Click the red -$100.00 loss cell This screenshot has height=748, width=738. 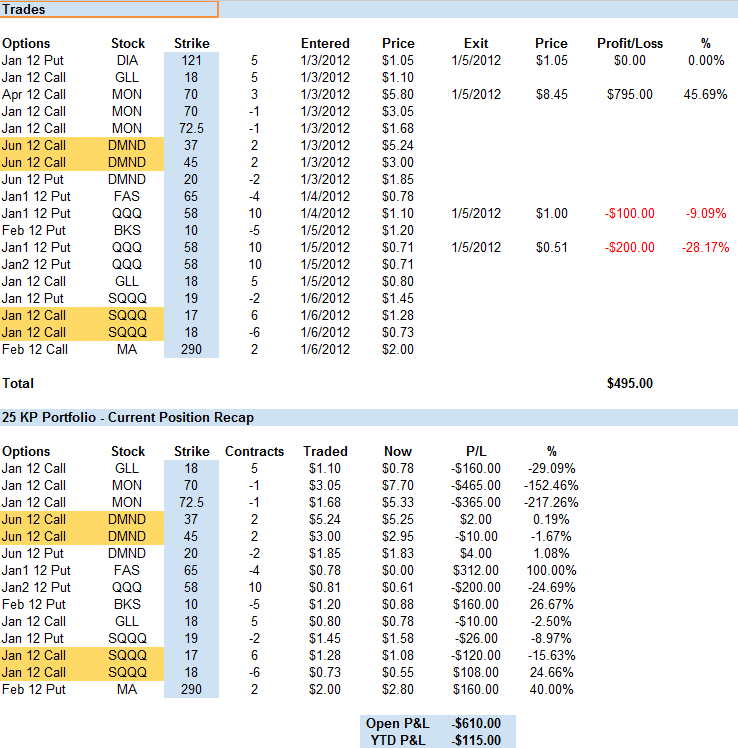tap(629, 213)
